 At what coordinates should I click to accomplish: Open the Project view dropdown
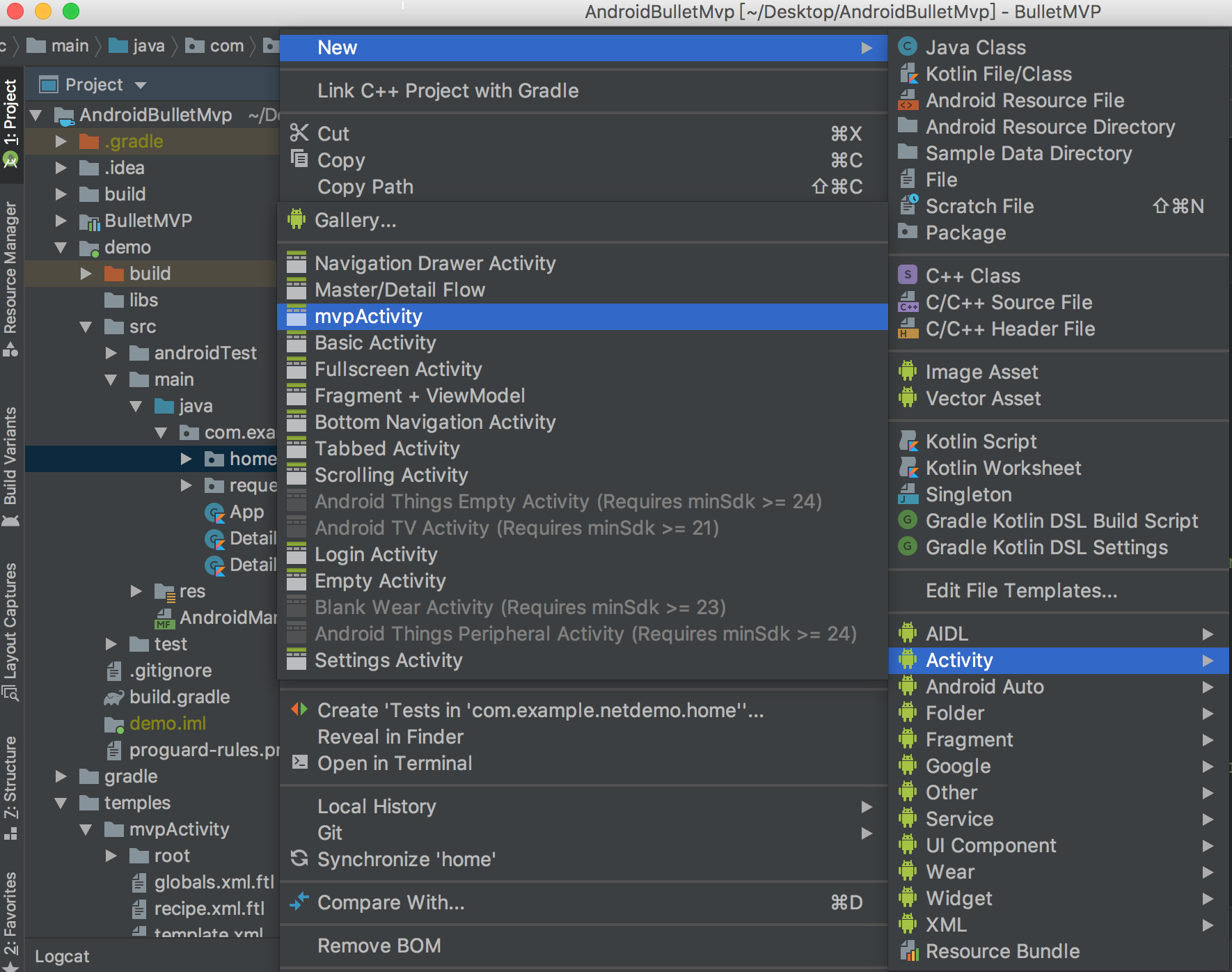tap(141, 85)
